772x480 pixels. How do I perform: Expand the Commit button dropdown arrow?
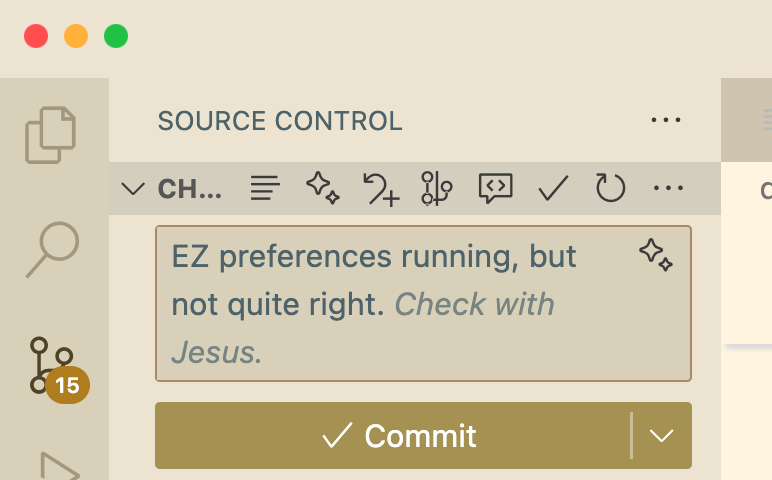point(662,435)
